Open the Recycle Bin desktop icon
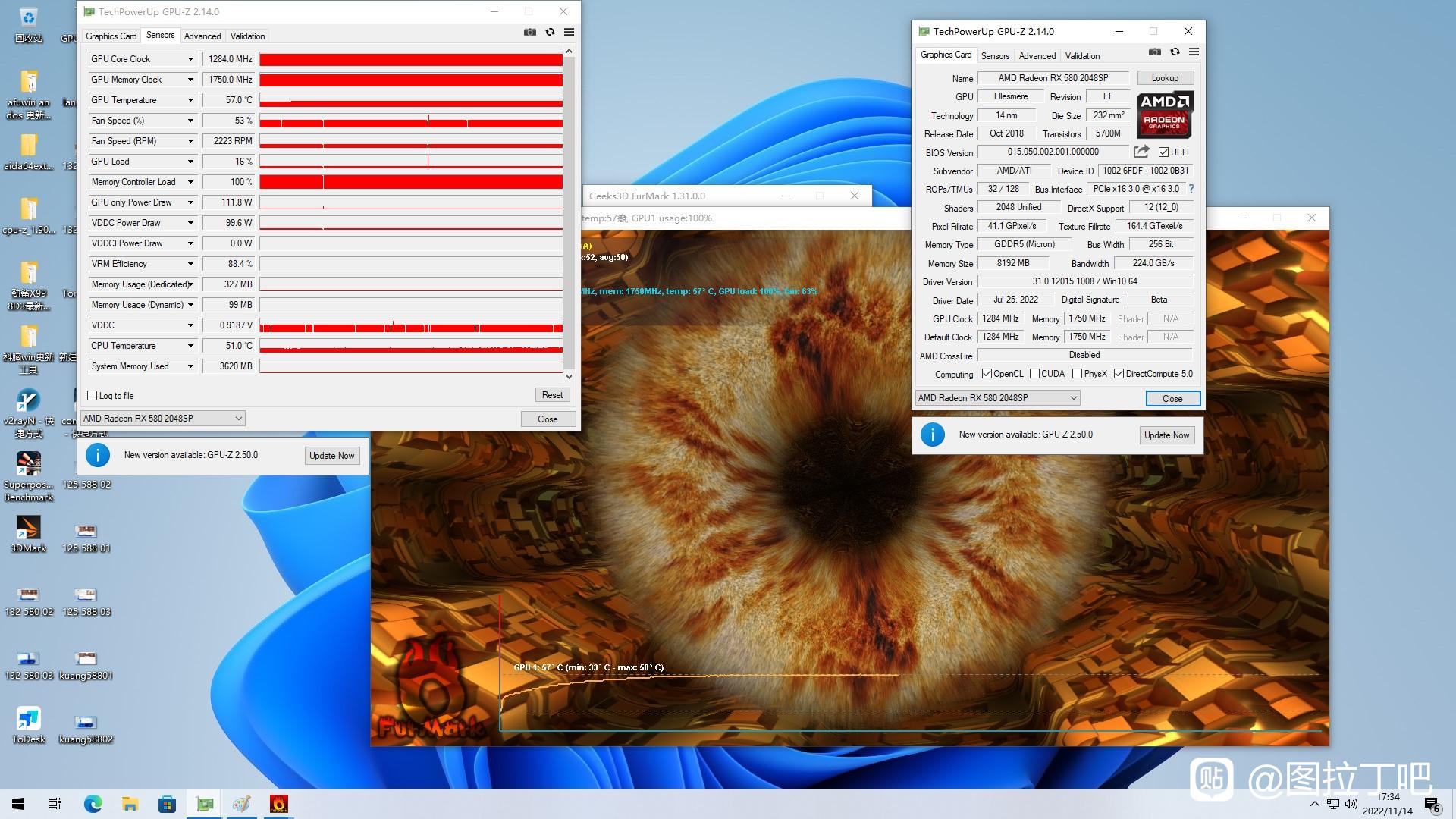Image resolution: width=1456 pixels, height=819 pixels. coord(29,24)
